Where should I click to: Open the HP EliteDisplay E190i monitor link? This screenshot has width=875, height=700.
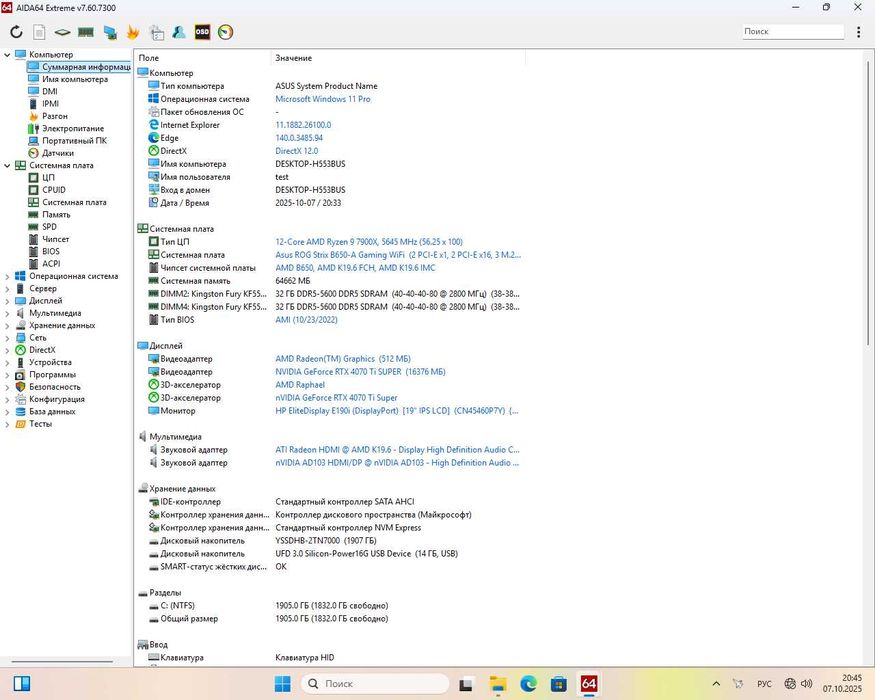tap(397, 411)
